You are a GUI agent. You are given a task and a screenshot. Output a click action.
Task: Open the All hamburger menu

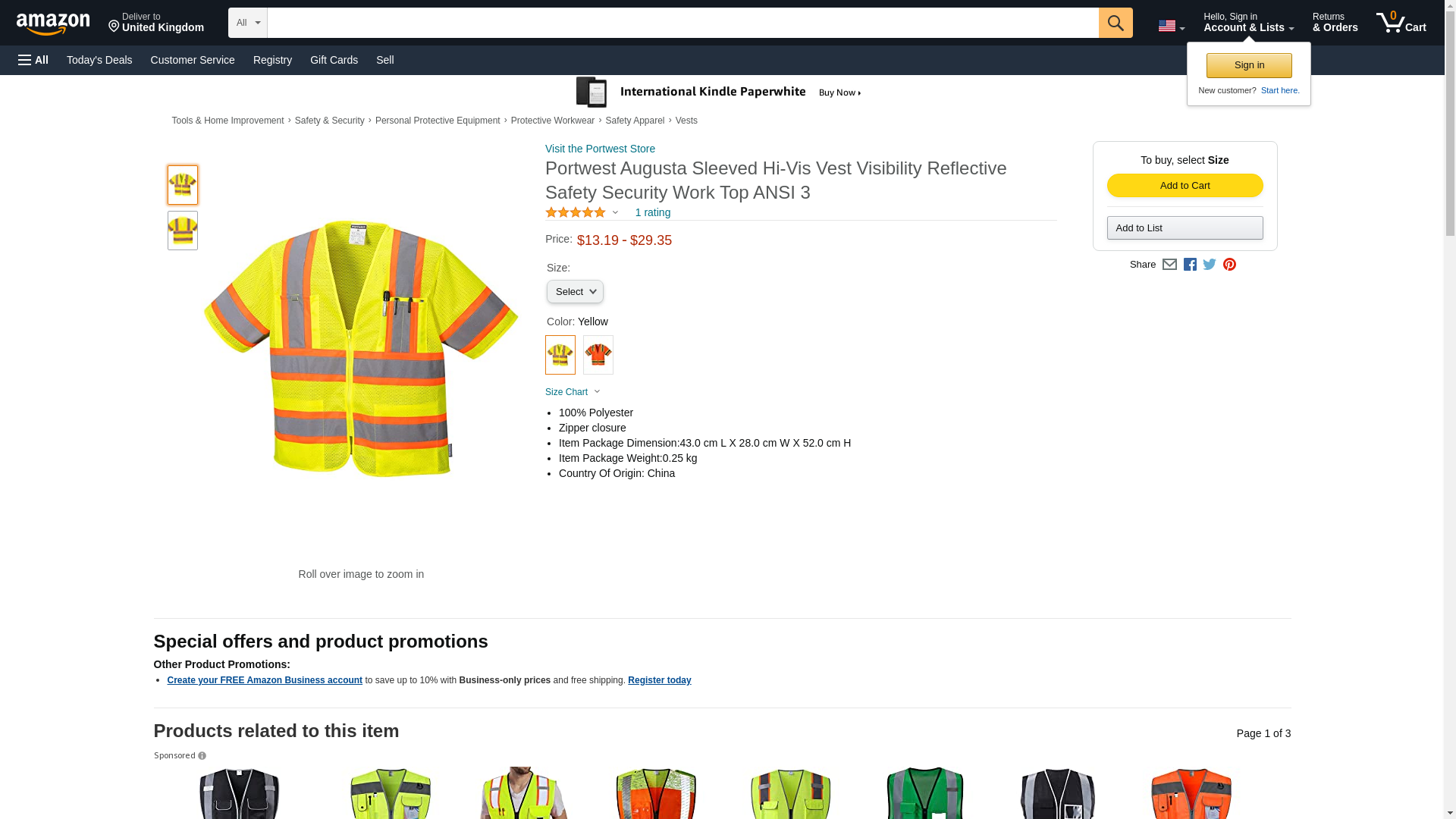click(33, 60)
